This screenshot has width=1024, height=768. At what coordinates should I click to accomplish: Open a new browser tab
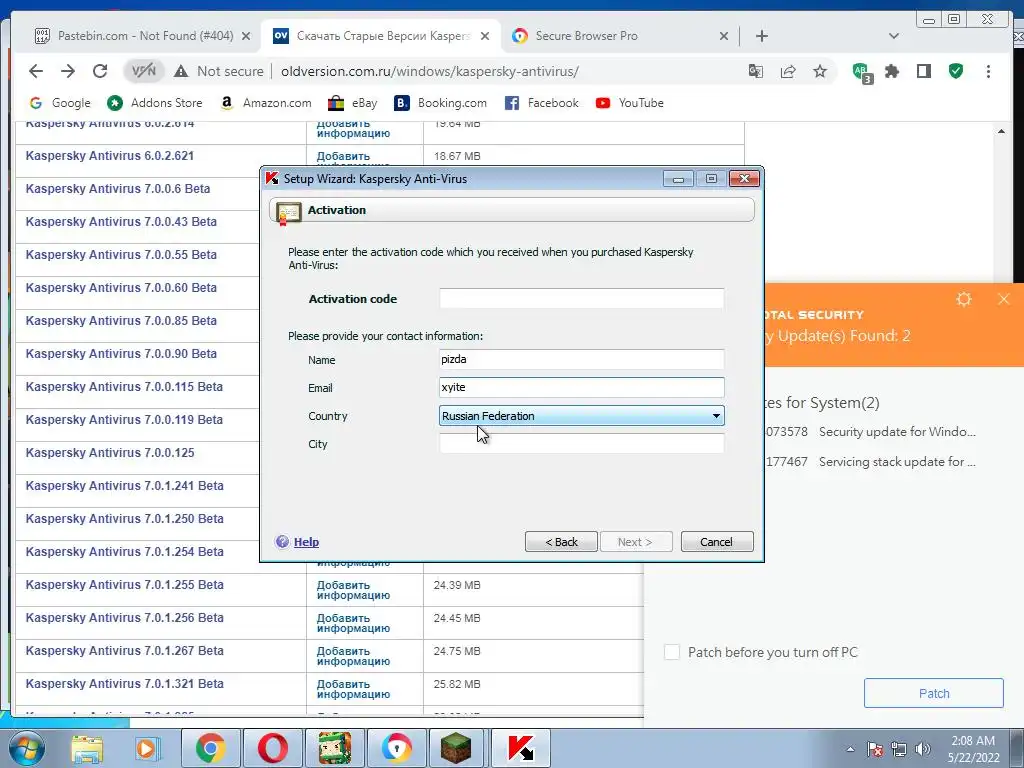click(x=761, y=36)
